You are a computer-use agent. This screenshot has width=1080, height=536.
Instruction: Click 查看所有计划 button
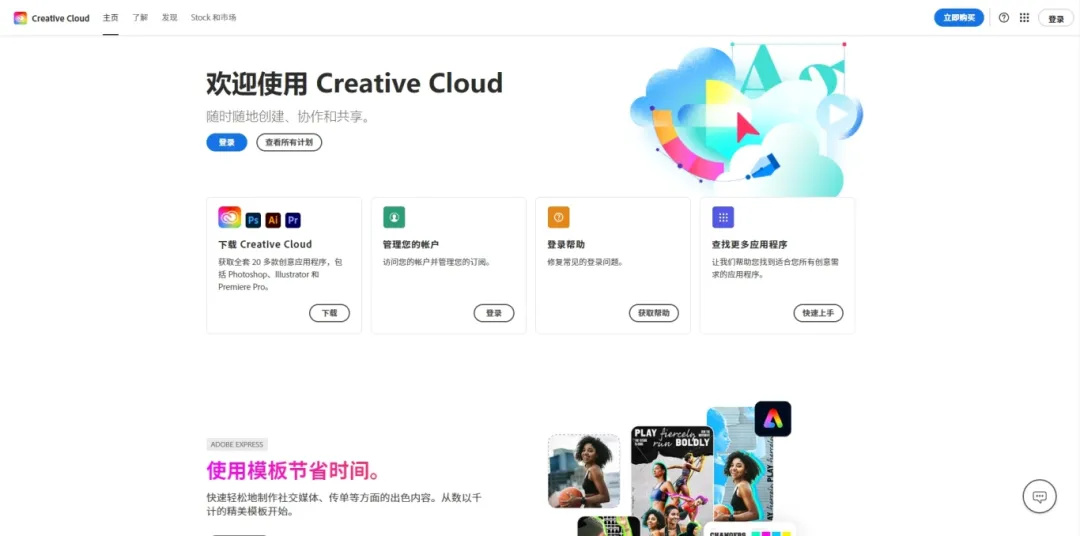[x=289, y=143]
